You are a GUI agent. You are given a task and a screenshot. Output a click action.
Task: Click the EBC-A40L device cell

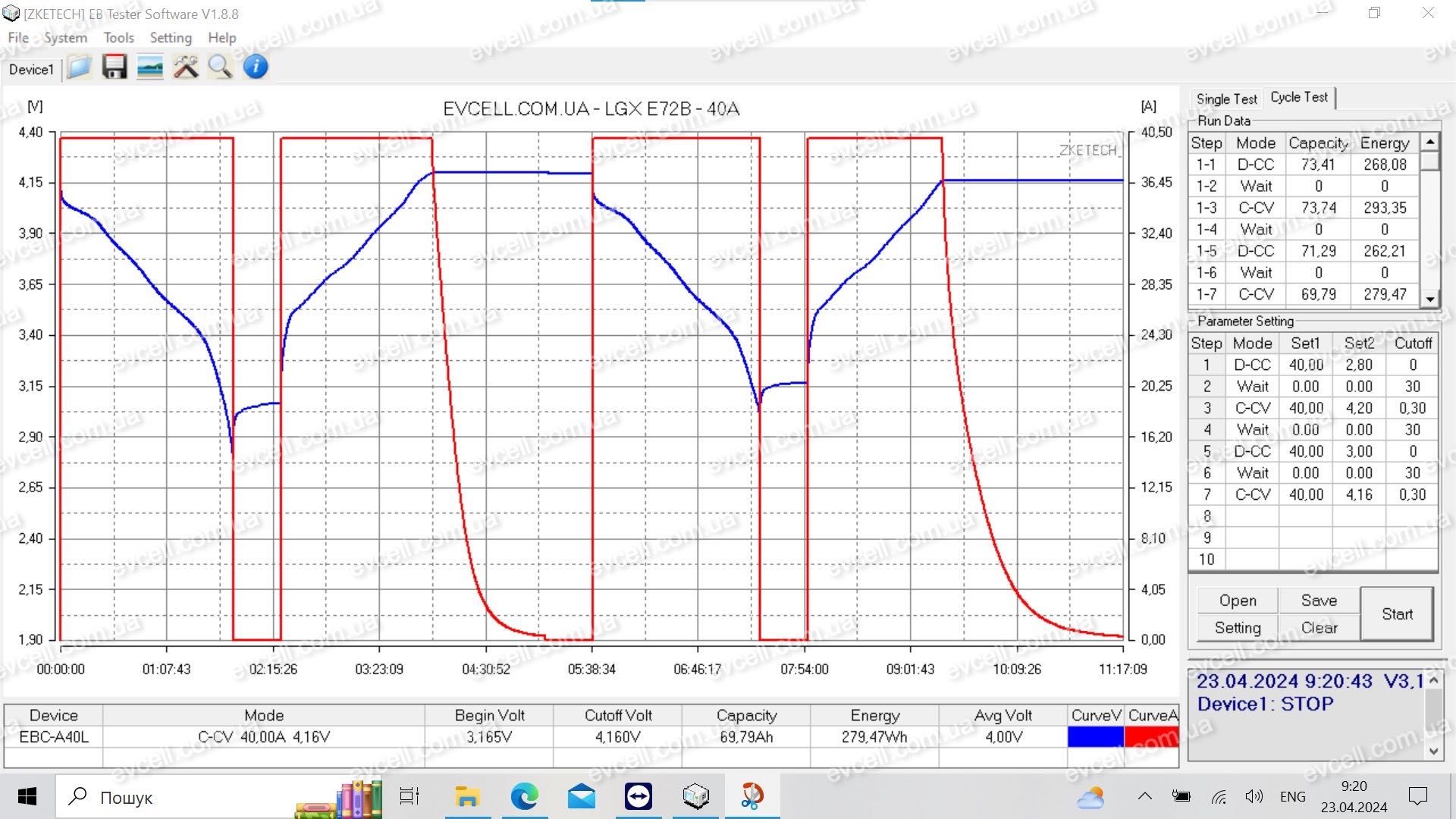(x=54, y=736)
